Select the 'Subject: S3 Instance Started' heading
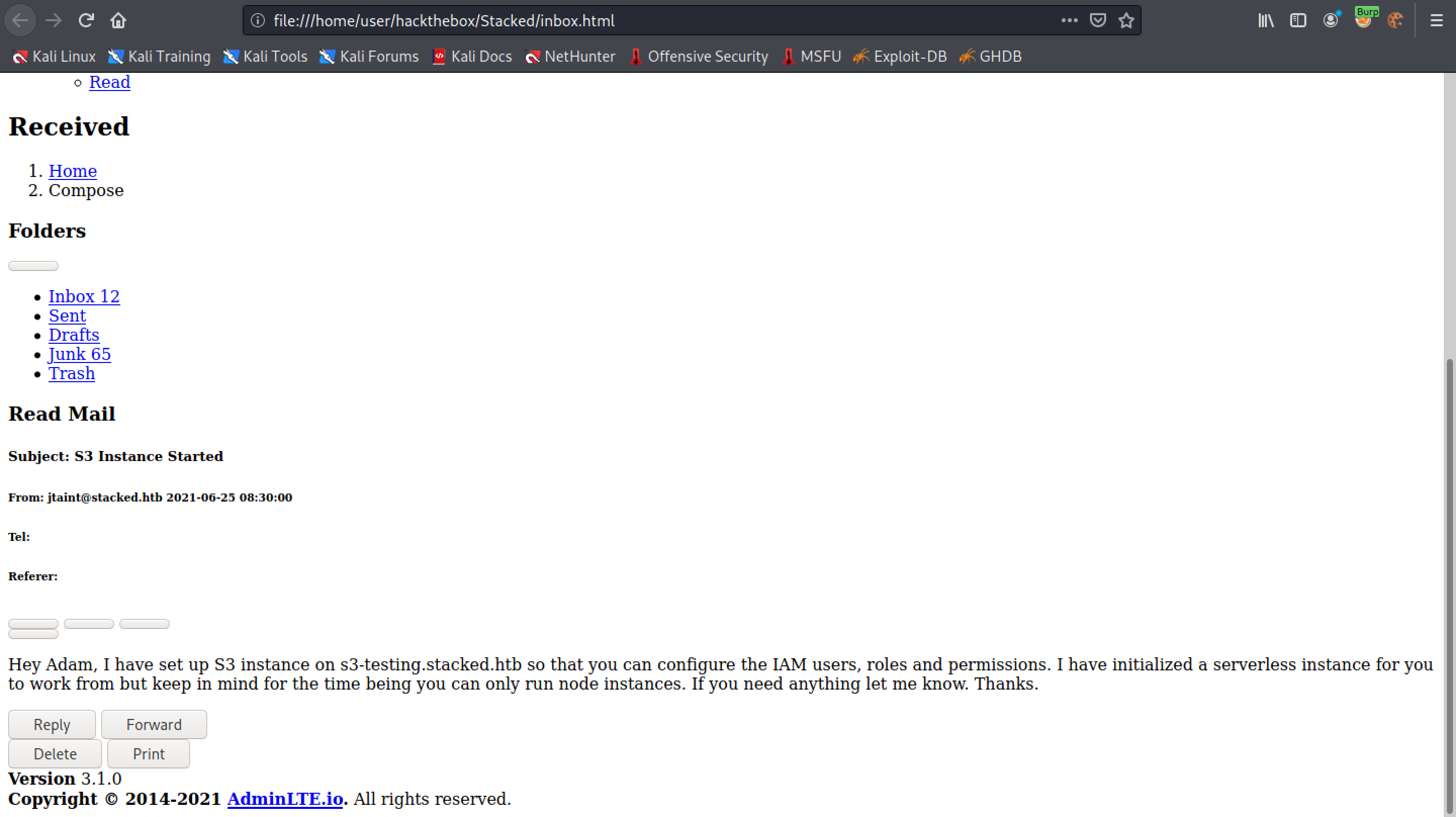This screenshot has height=817, width=1456. [x=116, y=456]
